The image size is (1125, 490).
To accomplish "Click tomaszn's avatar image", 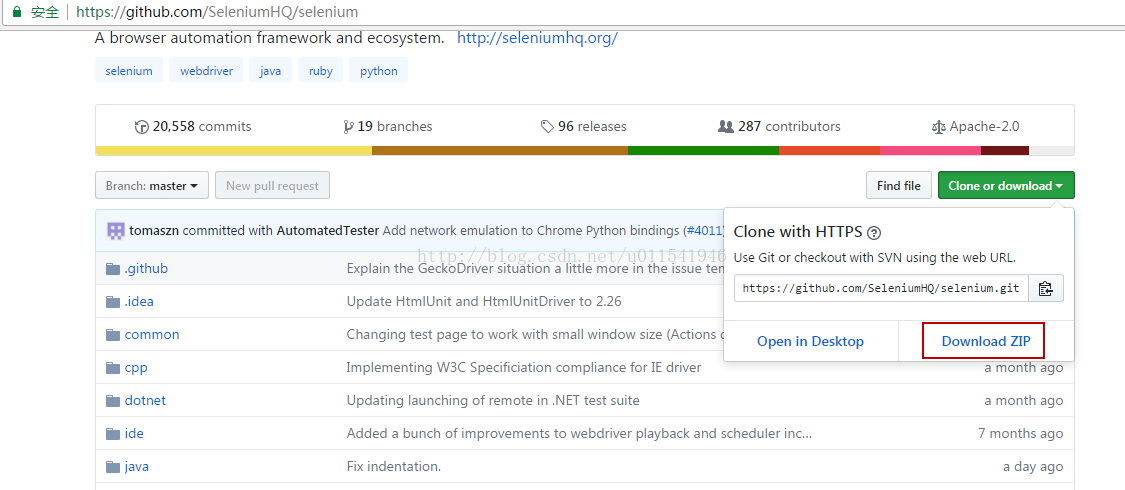I will [116, 231].
